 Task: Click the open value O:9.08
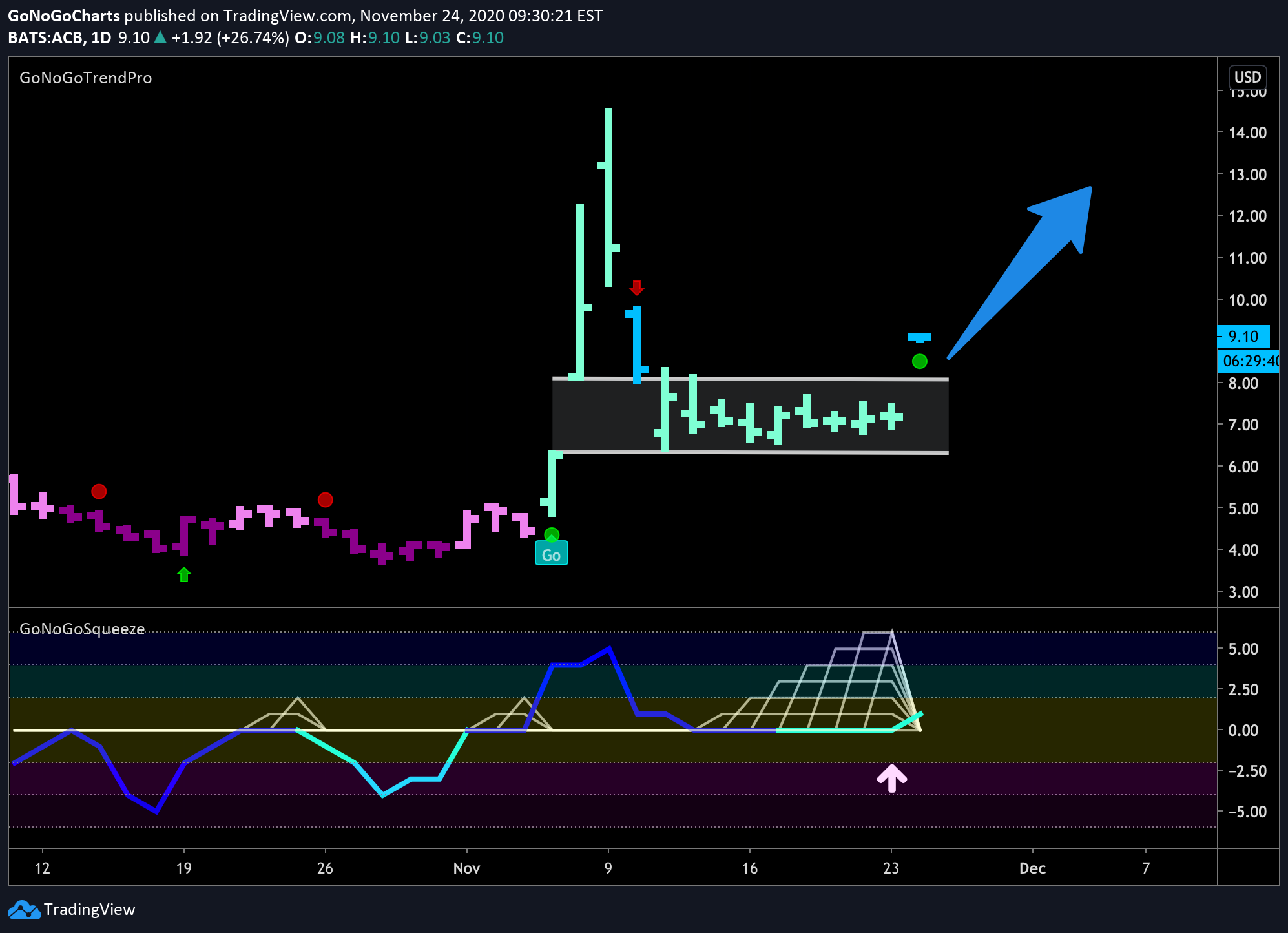click(320, 38)
